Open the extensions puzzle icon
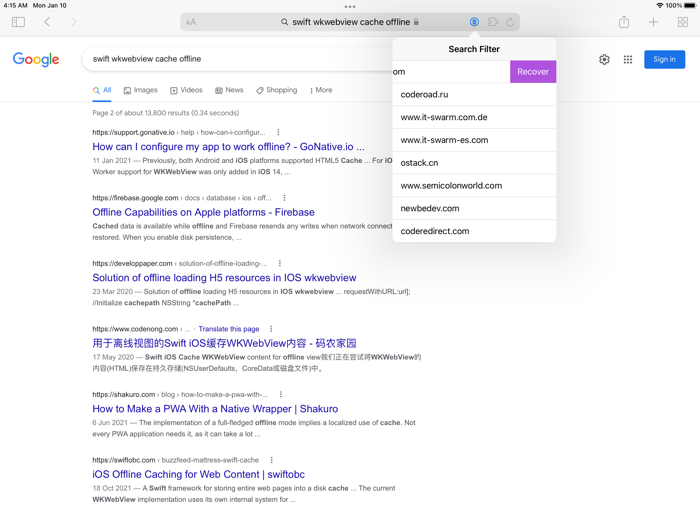Screen dimensions: 700x525 click(493, 22)
